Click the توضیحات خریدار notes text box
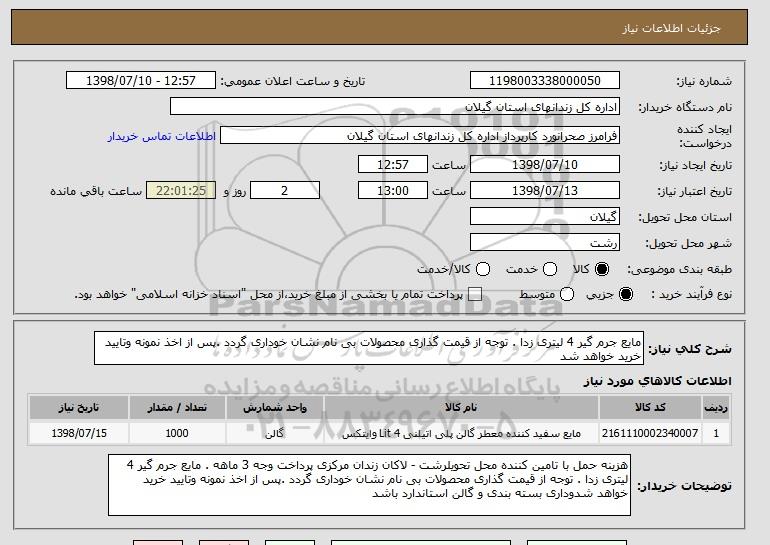770x545 pixels. [369, 485]
